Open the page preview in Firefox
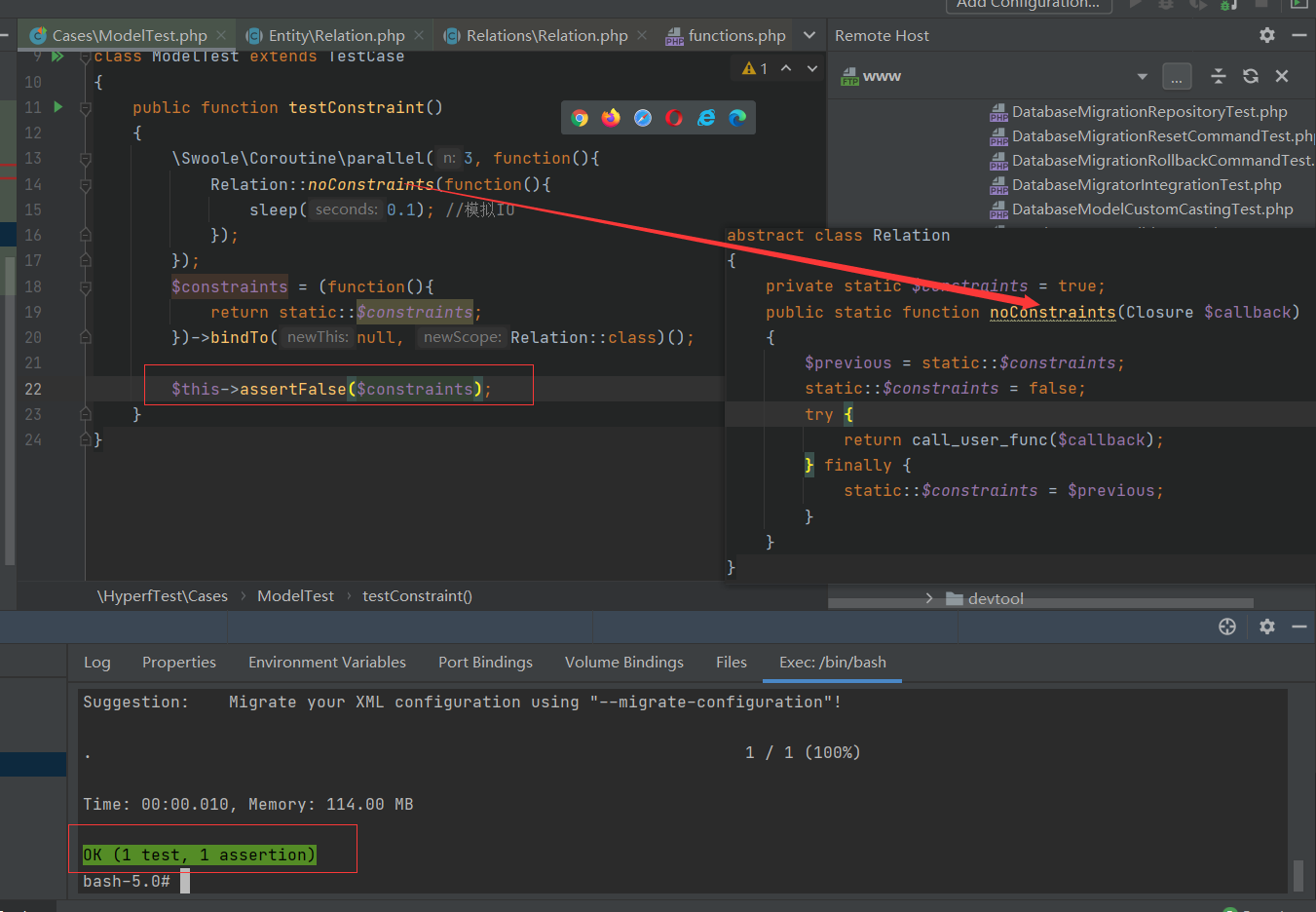This screenshot has width=1316, height=912. coord(611,117)
